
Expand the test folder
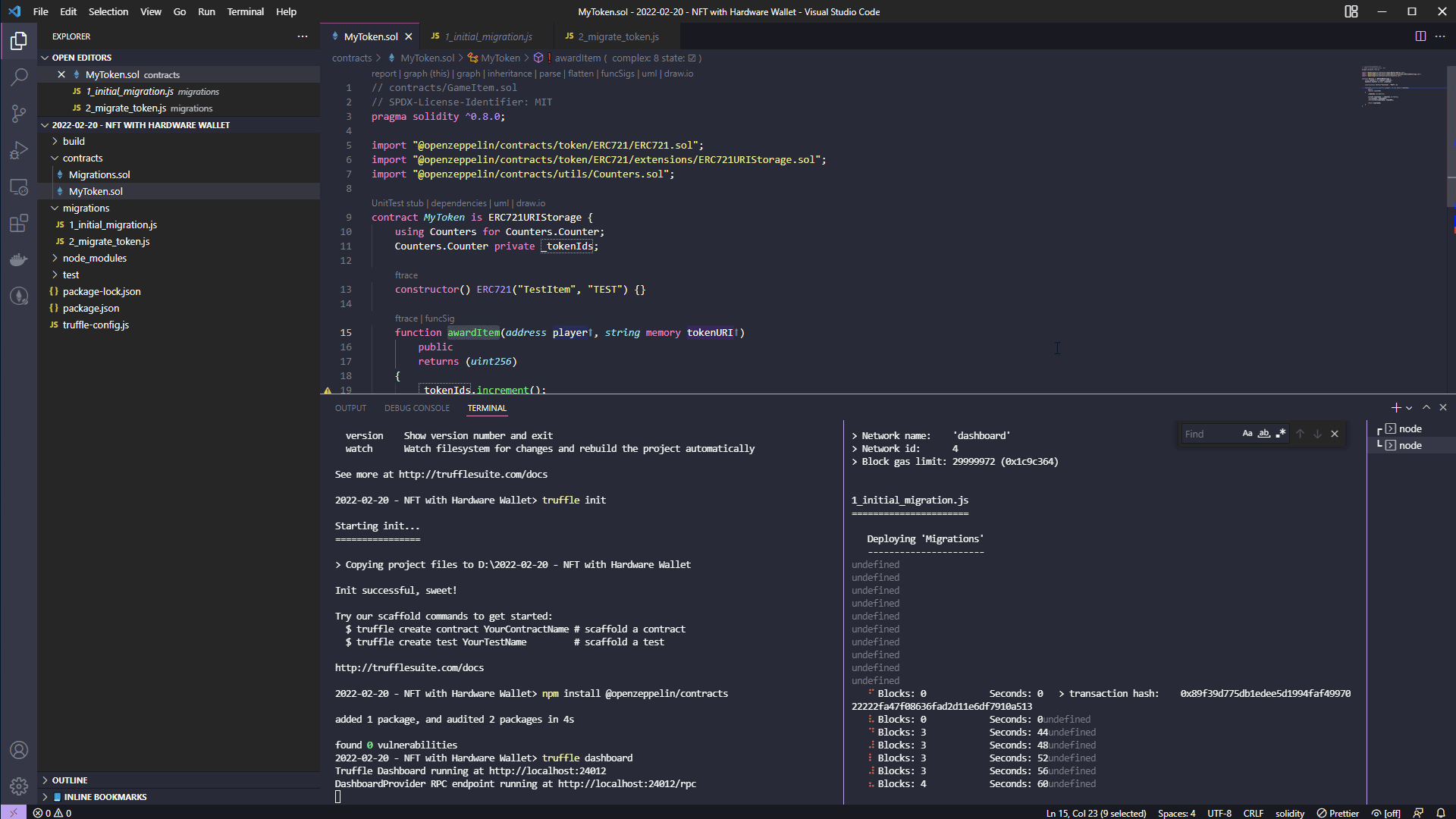[71, 275]
